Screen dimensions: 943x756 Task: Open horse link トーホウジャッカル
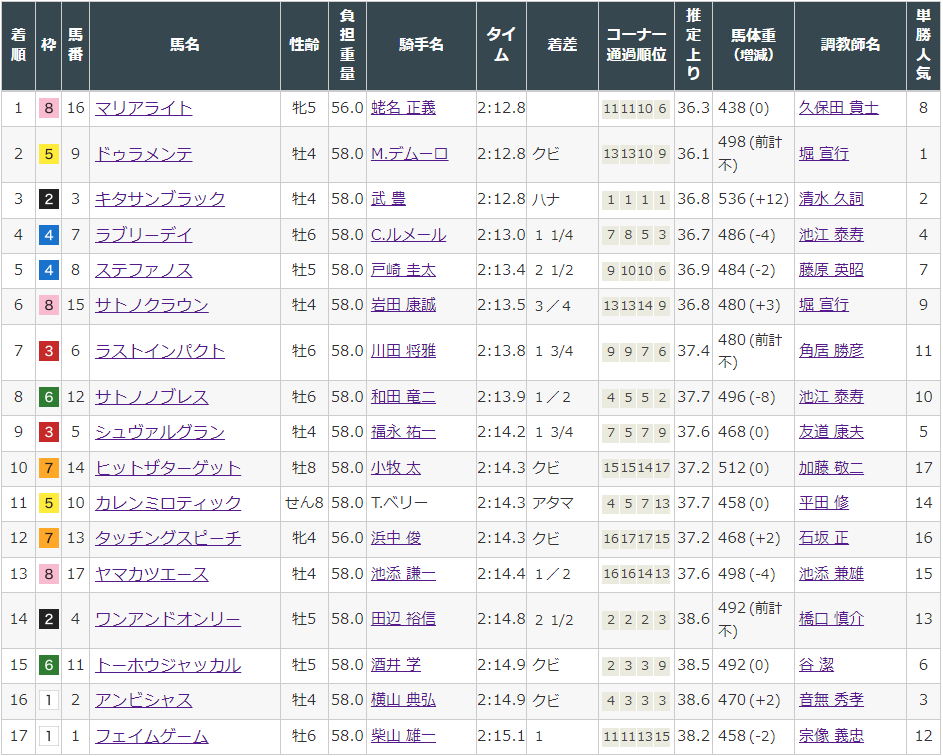168,665
